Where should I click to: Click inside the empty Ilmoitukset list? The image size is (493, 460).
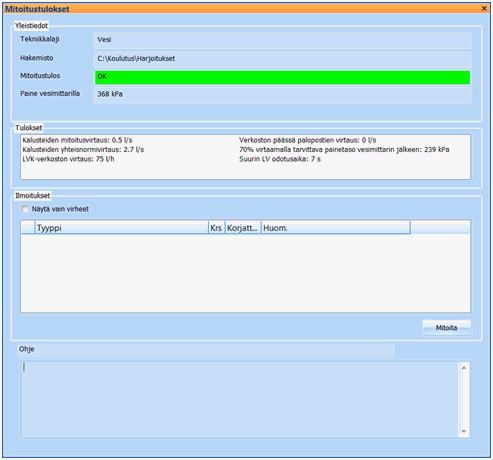(x=245, y=273)
